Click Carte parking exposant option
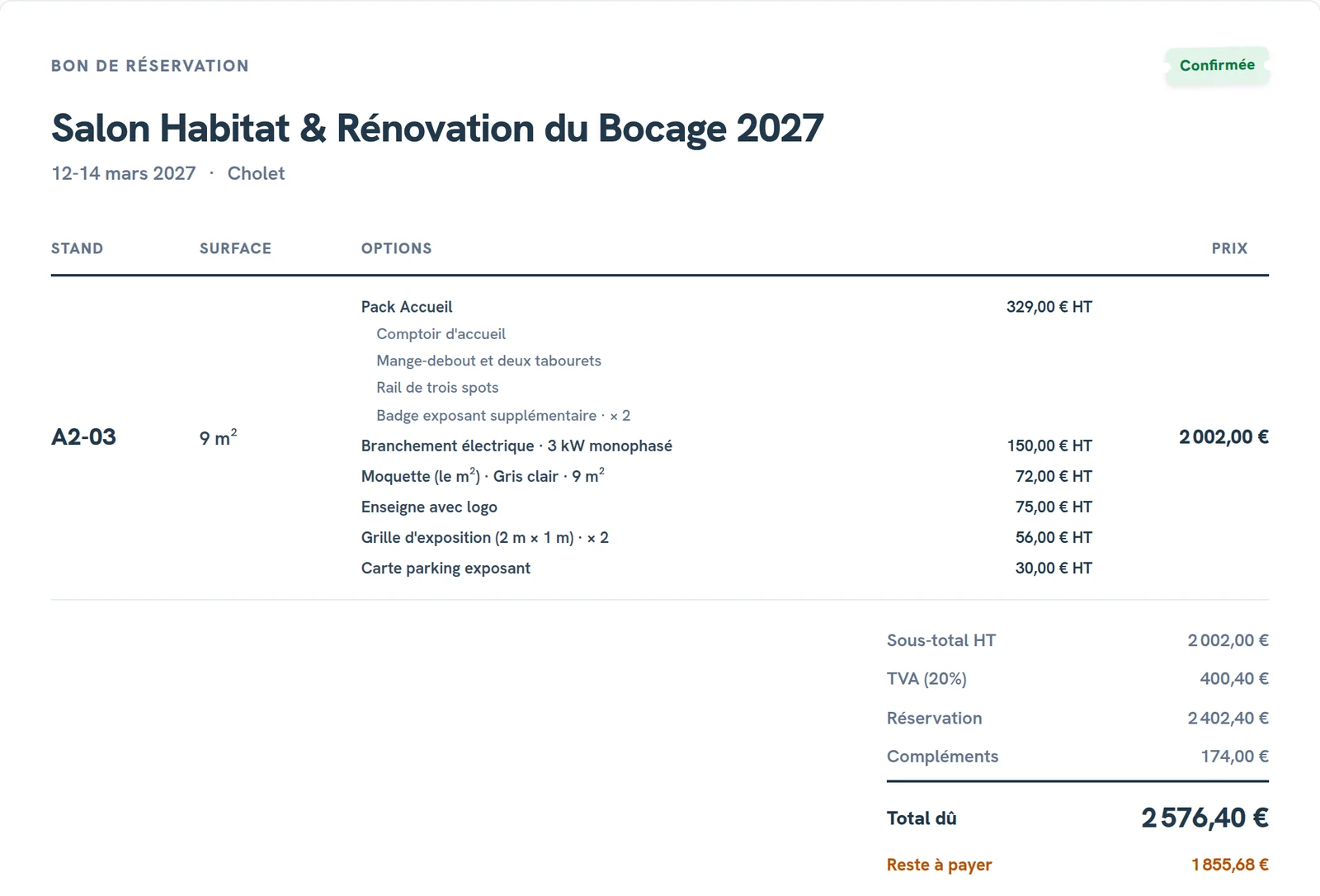This screenshot has width=1320, height=896. (x=445, y=568)
